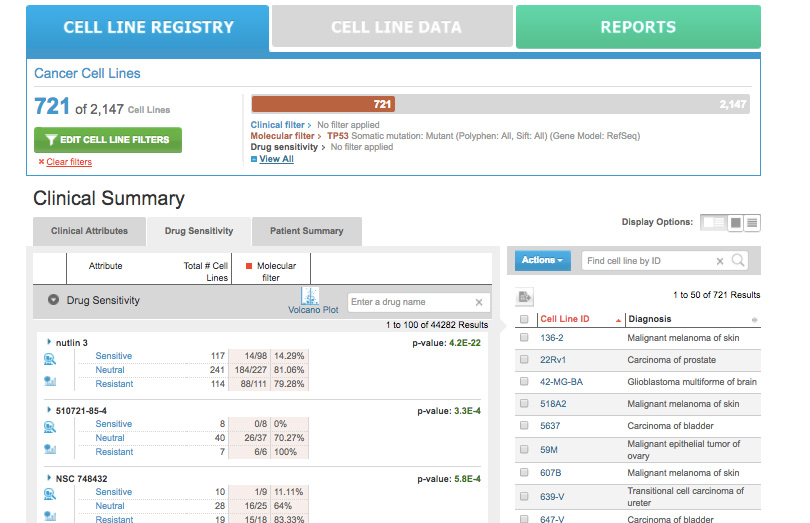This screenshot has height=523, width=810.
Task: Switch to the Cell Line Data tab
Action: 396,27
